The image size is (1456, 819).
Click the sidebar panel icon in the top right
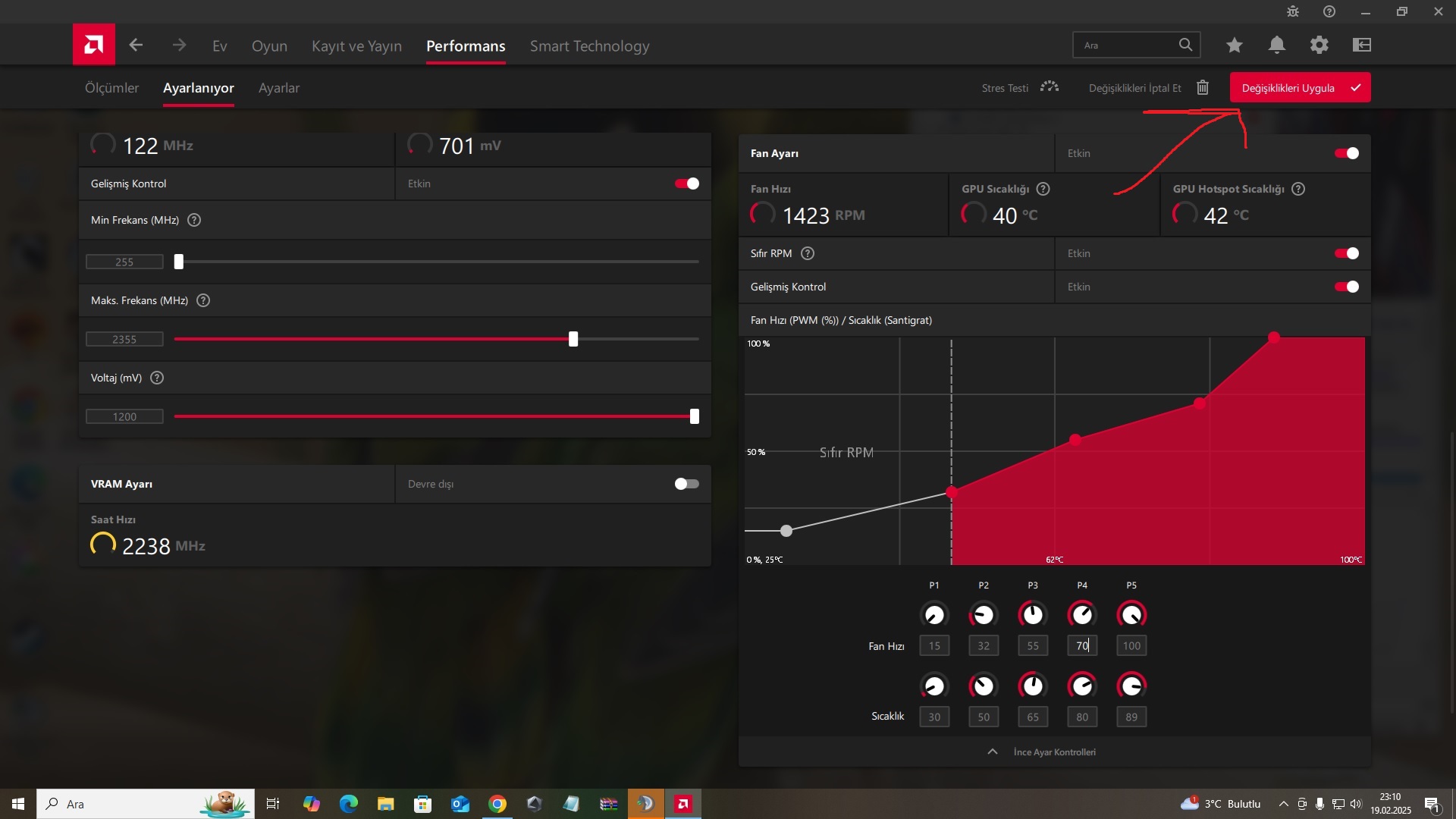tap(1361, 45)
